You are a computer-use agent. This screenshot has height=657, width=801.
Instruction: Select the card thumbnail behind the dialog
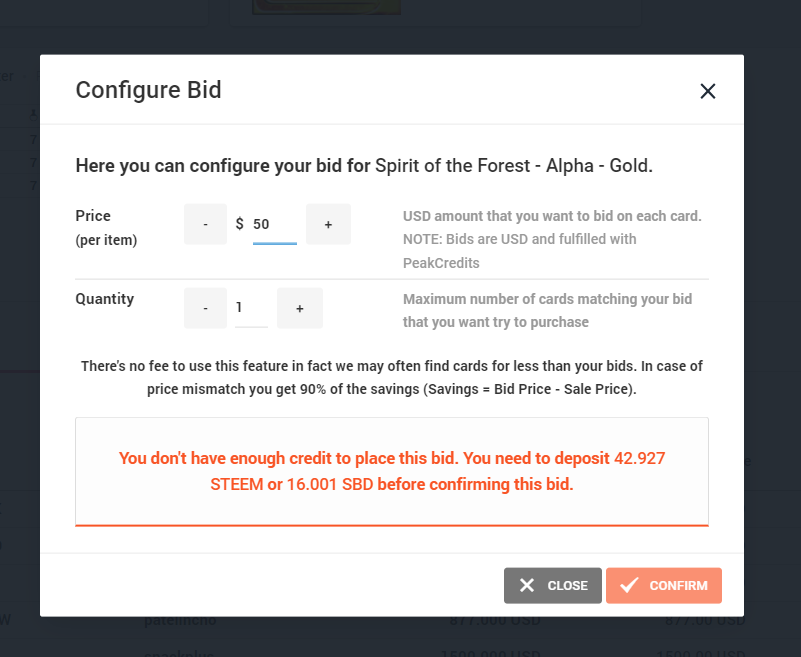pos(325,7)
